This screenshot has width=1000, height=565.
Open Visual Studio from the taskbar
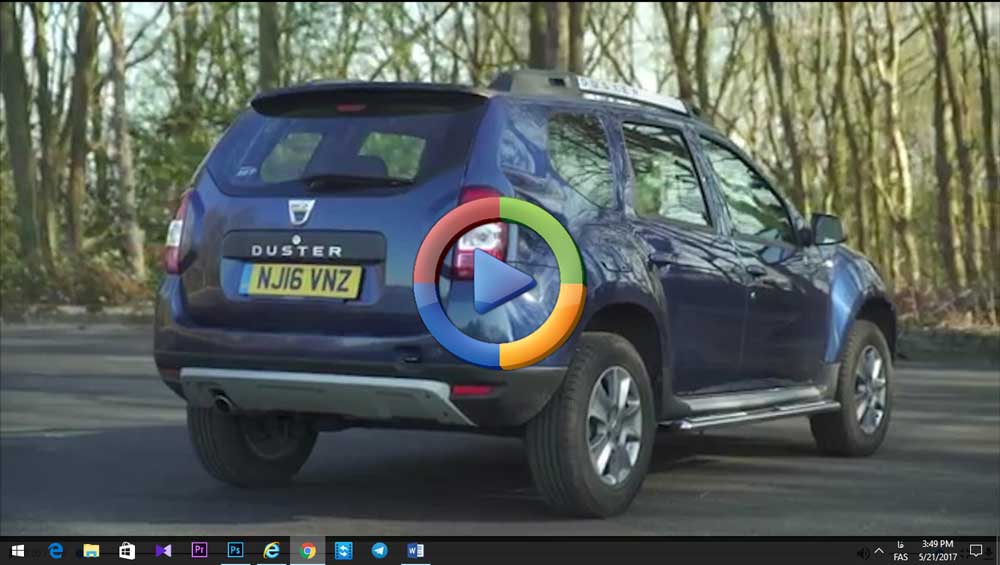click(163, 550)
